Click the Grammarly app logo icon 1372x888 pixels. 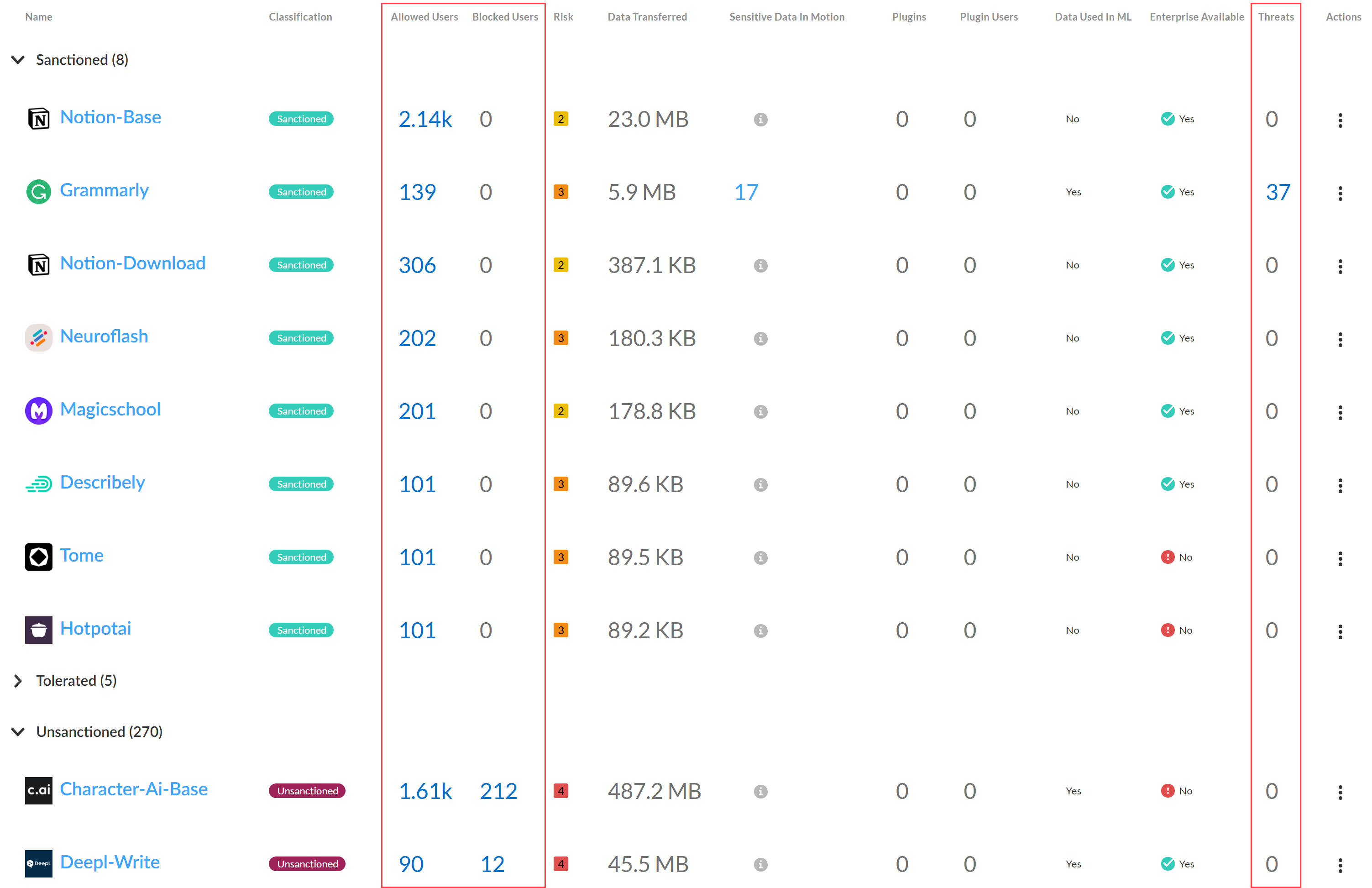[39, 191]
